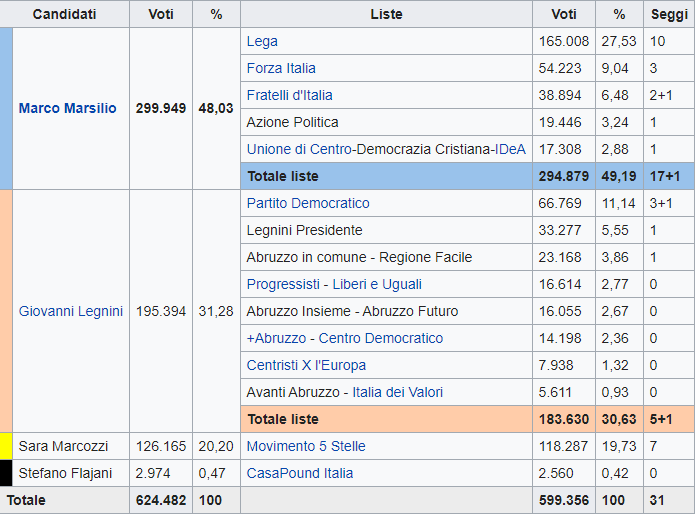Click the yellow color cell beside Sara Marcozzi
Viewport: 695px width, 514px height.
[x=6, y=446]
